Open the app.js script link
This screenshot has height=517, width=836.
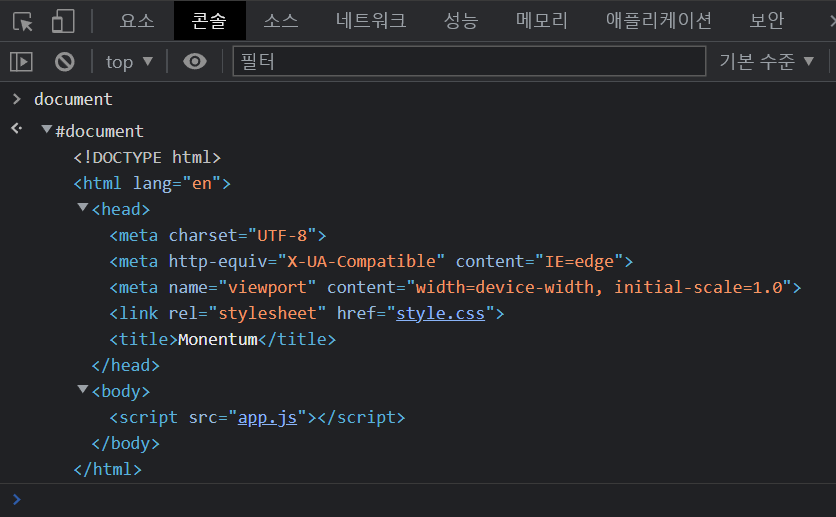coord(267,417)
